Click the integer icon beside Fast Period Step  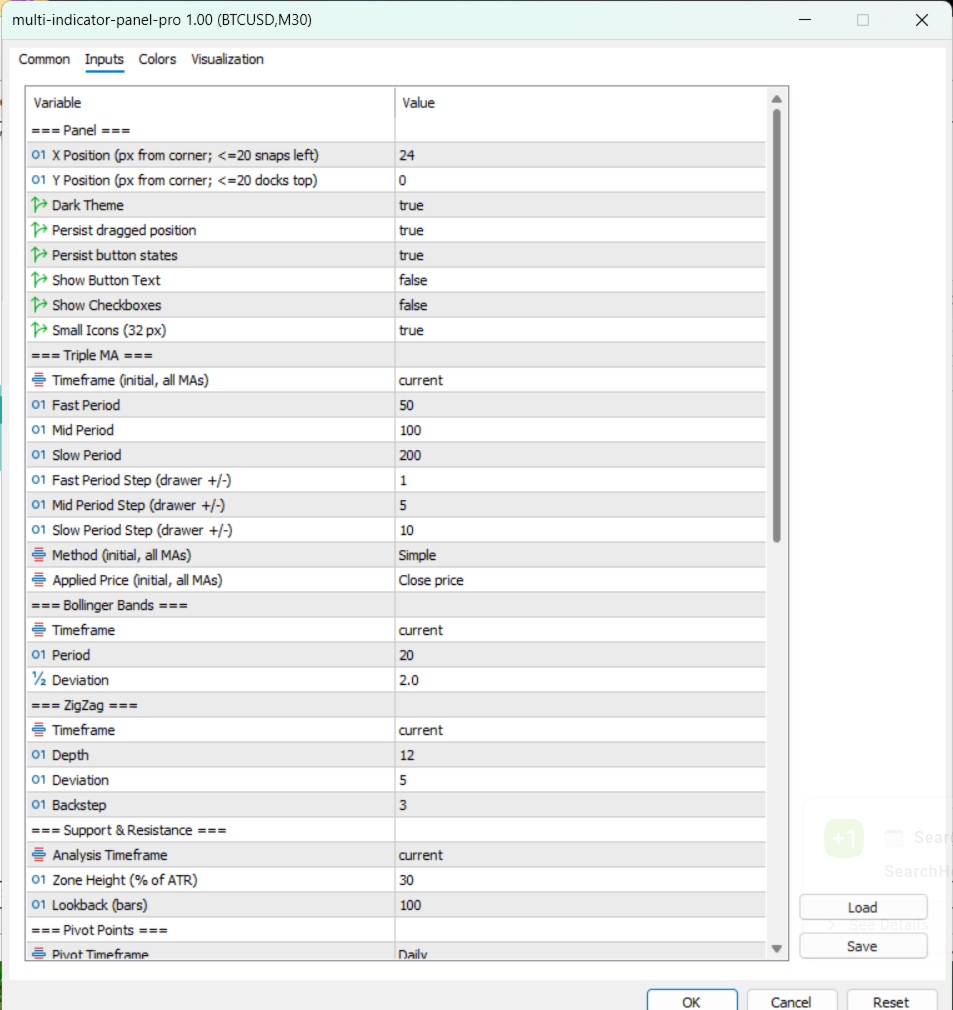coord(39,481)
